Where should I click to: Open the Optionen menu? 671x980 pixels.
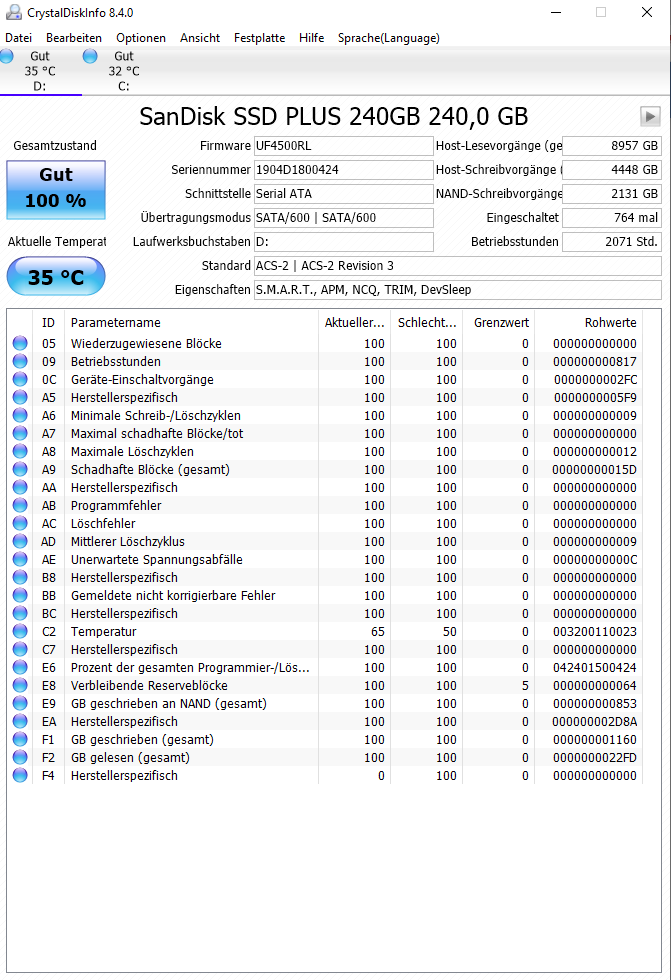[141, 38]
